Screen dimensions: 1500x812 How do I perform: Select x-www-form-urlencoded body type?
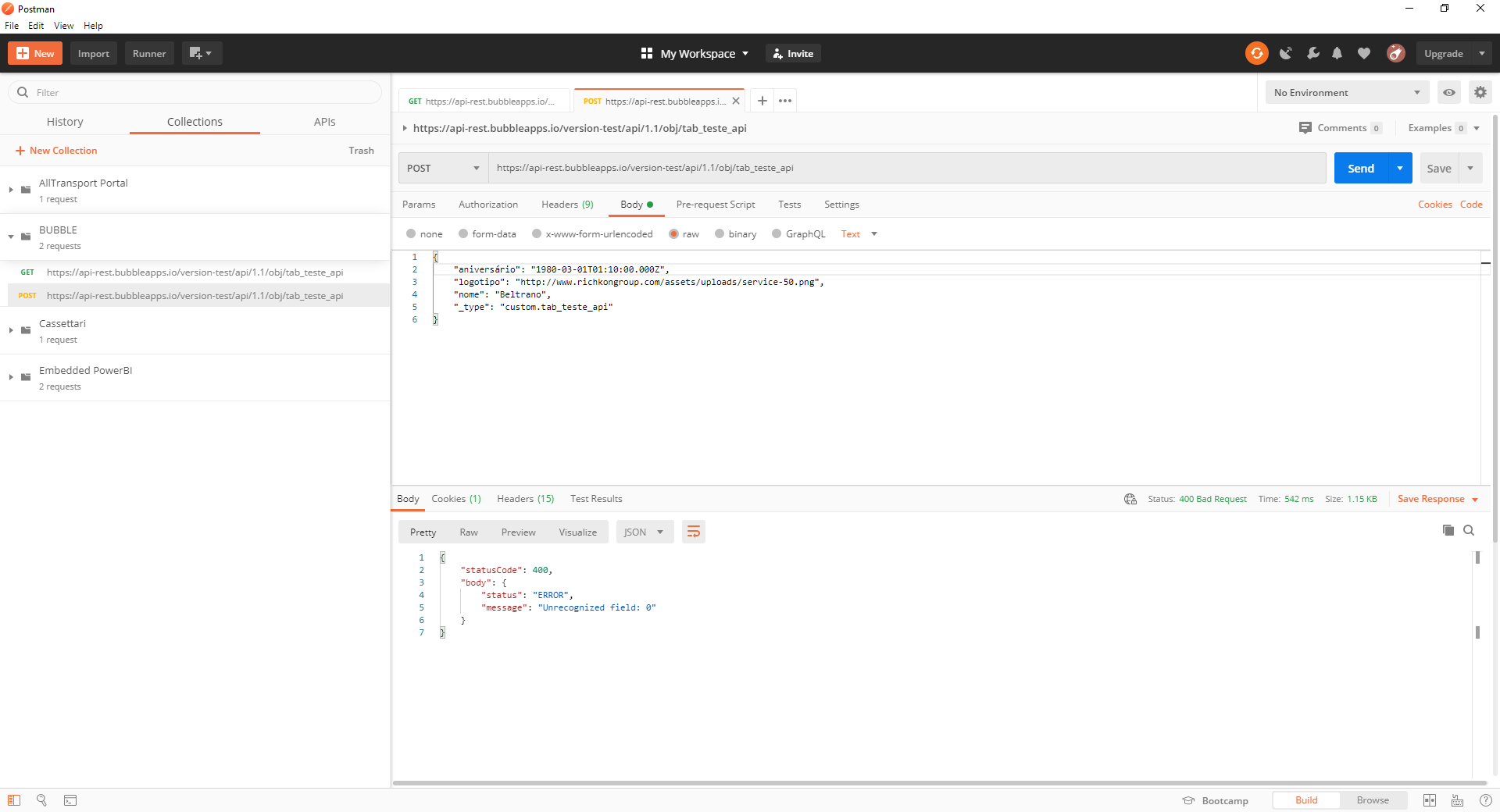[537, 233]
